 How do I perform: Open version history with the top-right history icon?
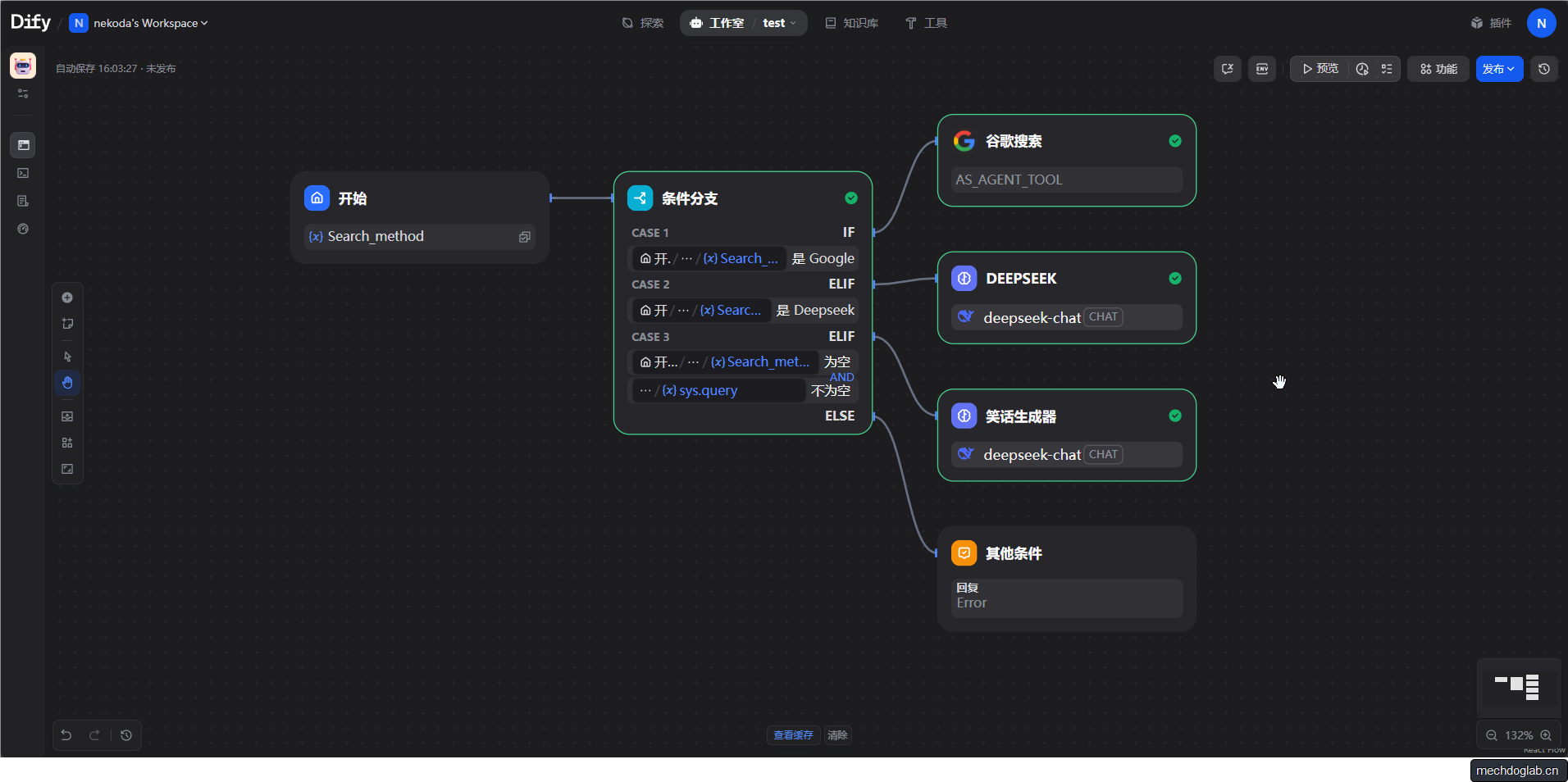tap(1545, 69)
